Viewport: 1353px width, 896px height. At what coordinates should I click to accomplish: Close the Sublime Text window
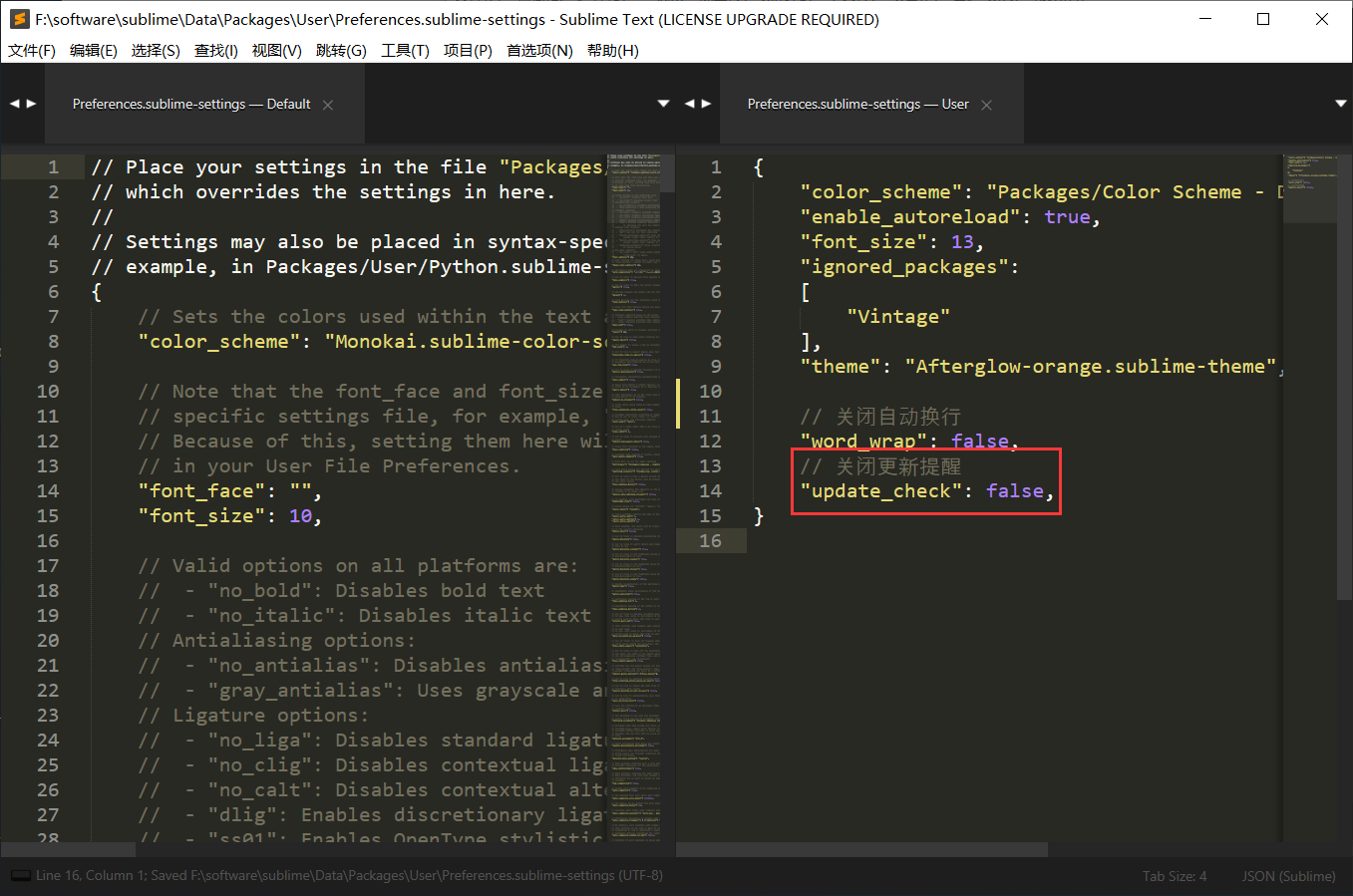(x=1322, y=19)
